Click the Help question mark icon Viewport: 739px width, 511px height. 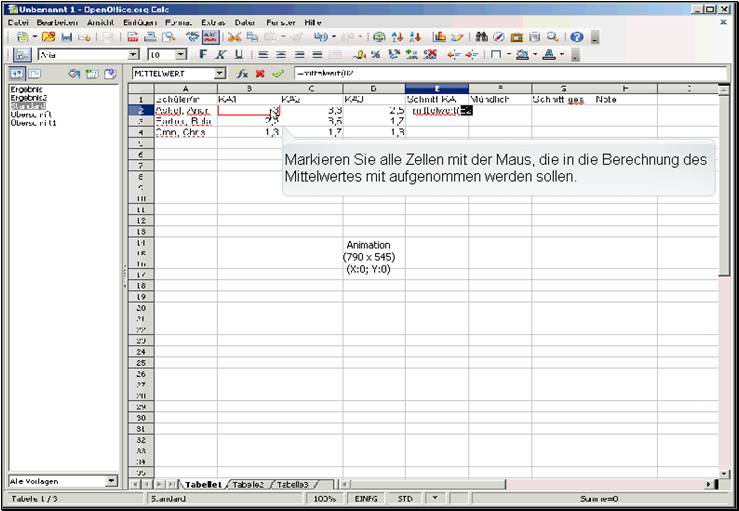(x=577, y=36)
